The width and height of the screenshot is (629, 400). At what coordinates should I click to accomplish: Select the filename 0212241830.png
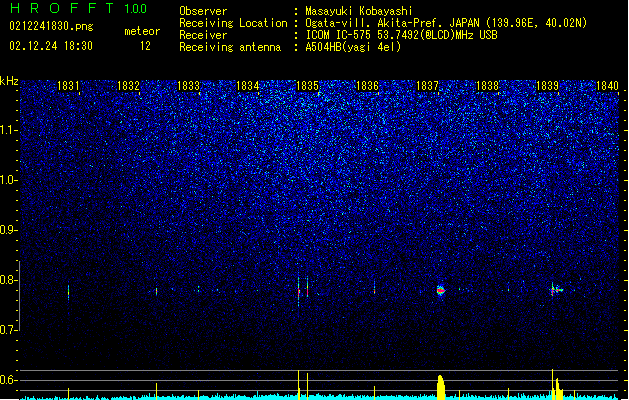coord(51,26)
